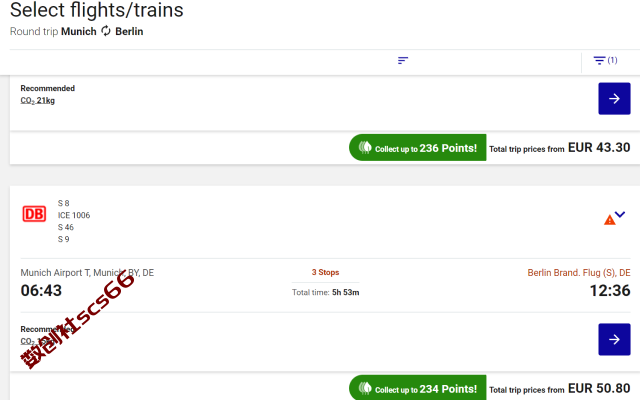Click the ICE 1006 train segment
The image size is (640, 400).
(74, 215)
